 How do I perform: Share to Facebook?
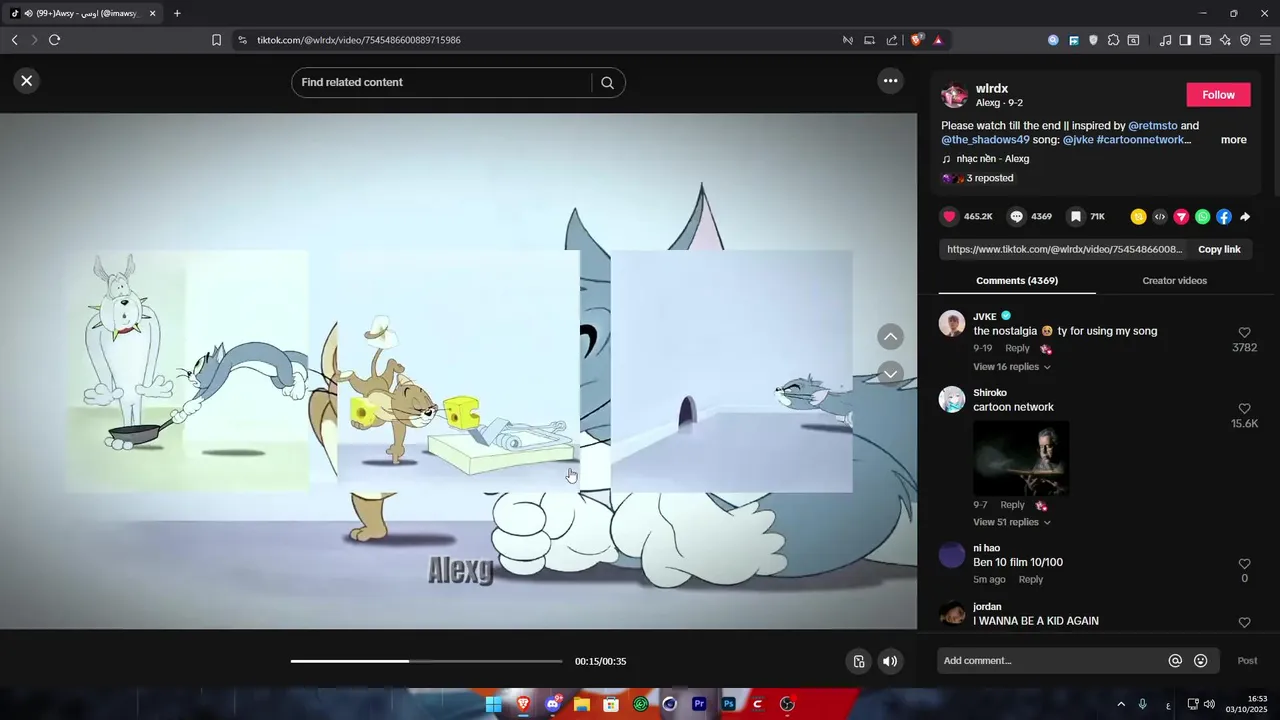click(1224, 217)
